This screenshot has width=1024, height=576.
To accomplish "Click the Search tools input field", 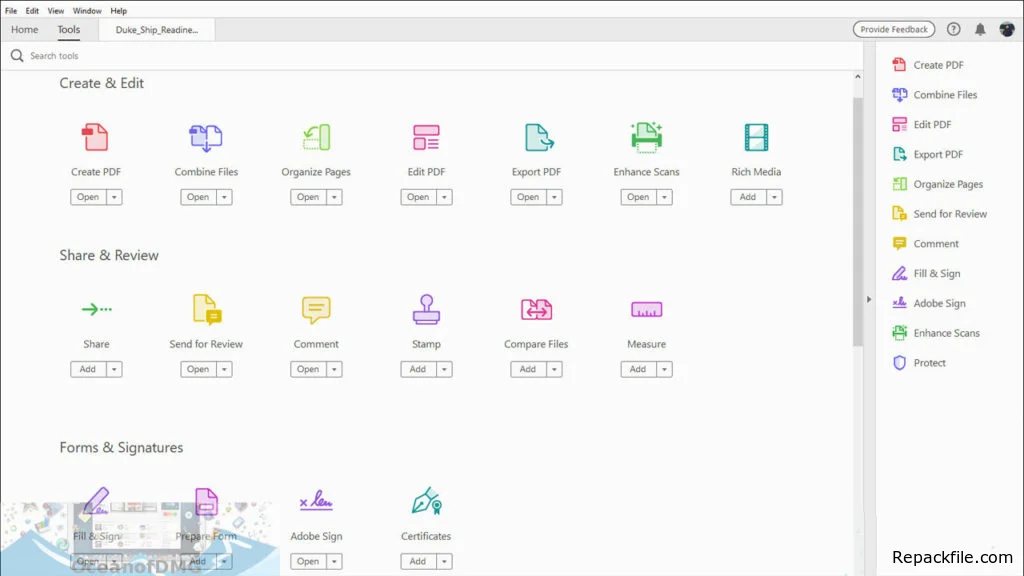I will pyautogui.click(x=431, y=56).
